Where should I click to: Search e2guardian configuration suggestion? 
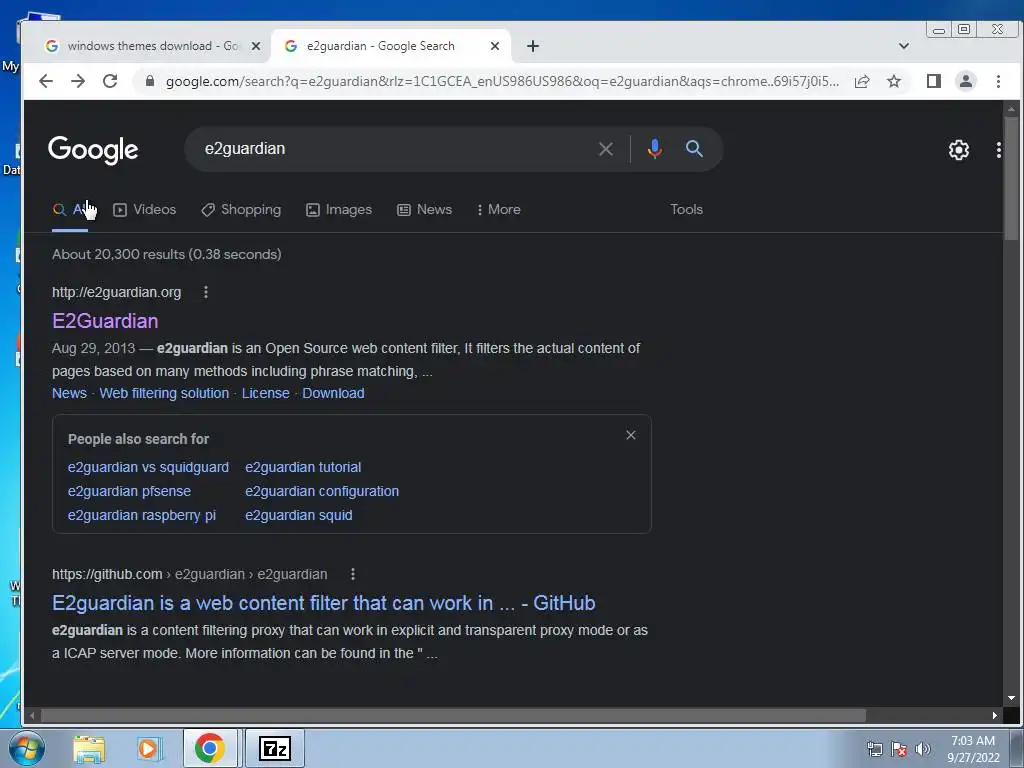(322, 491)
